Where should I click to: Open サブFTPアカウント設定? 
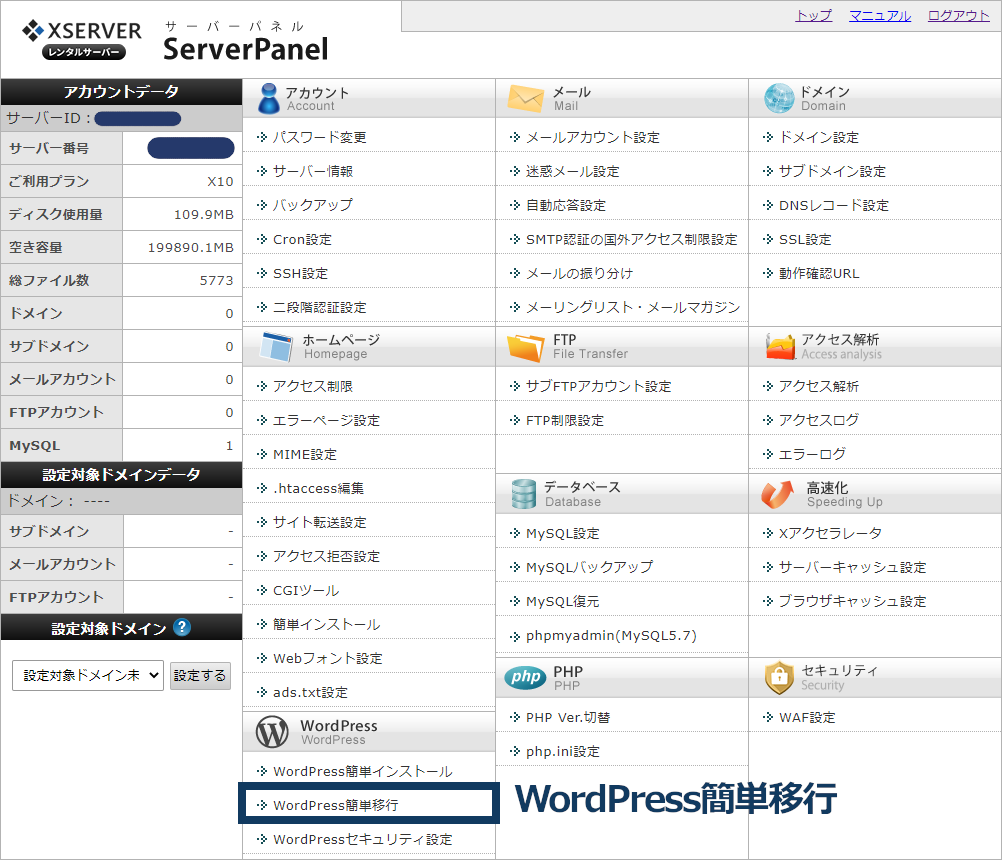599,386
